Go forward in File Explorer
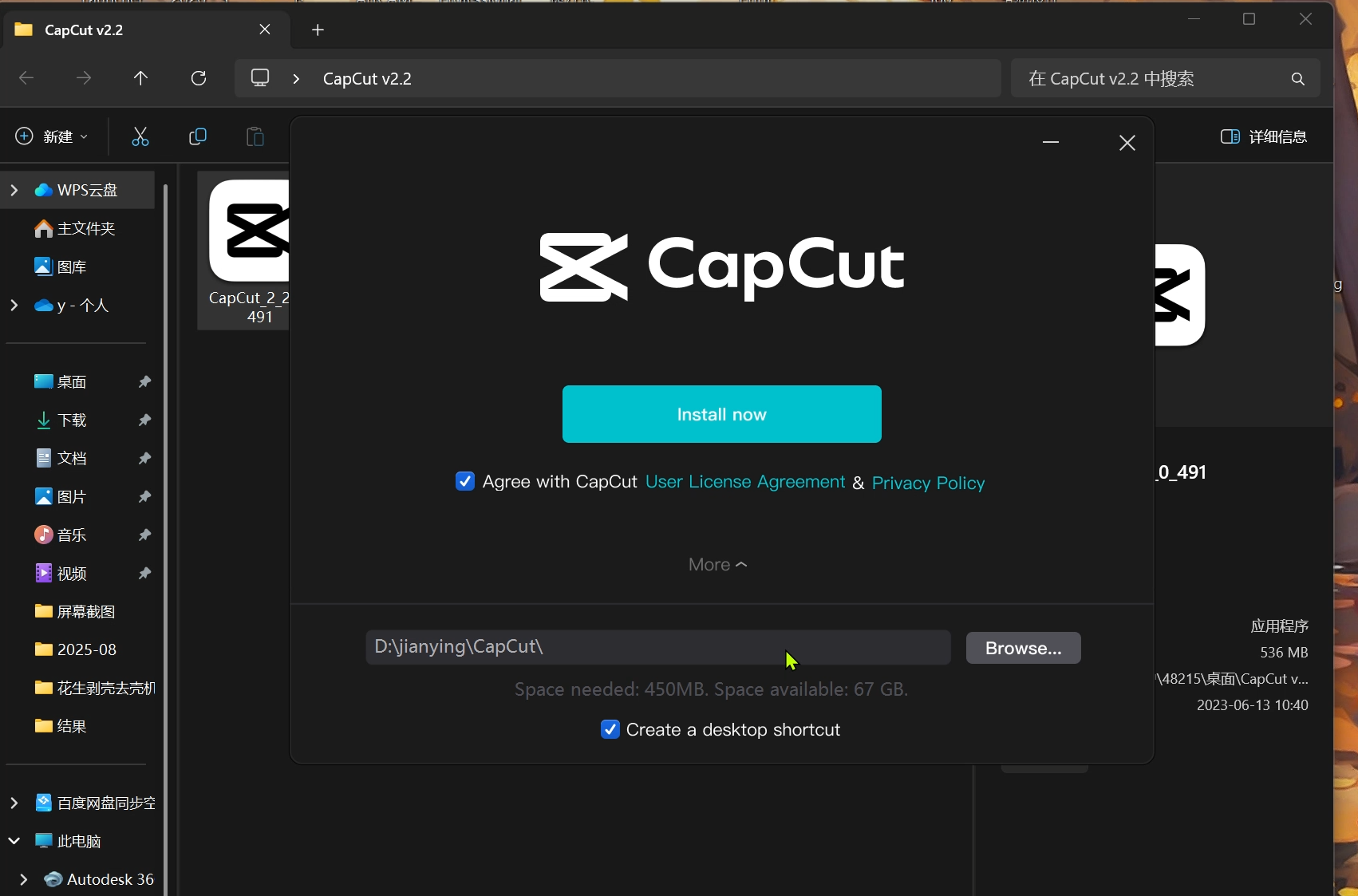This screenshot has height=896, width=1358. click(x=84, y=78)
